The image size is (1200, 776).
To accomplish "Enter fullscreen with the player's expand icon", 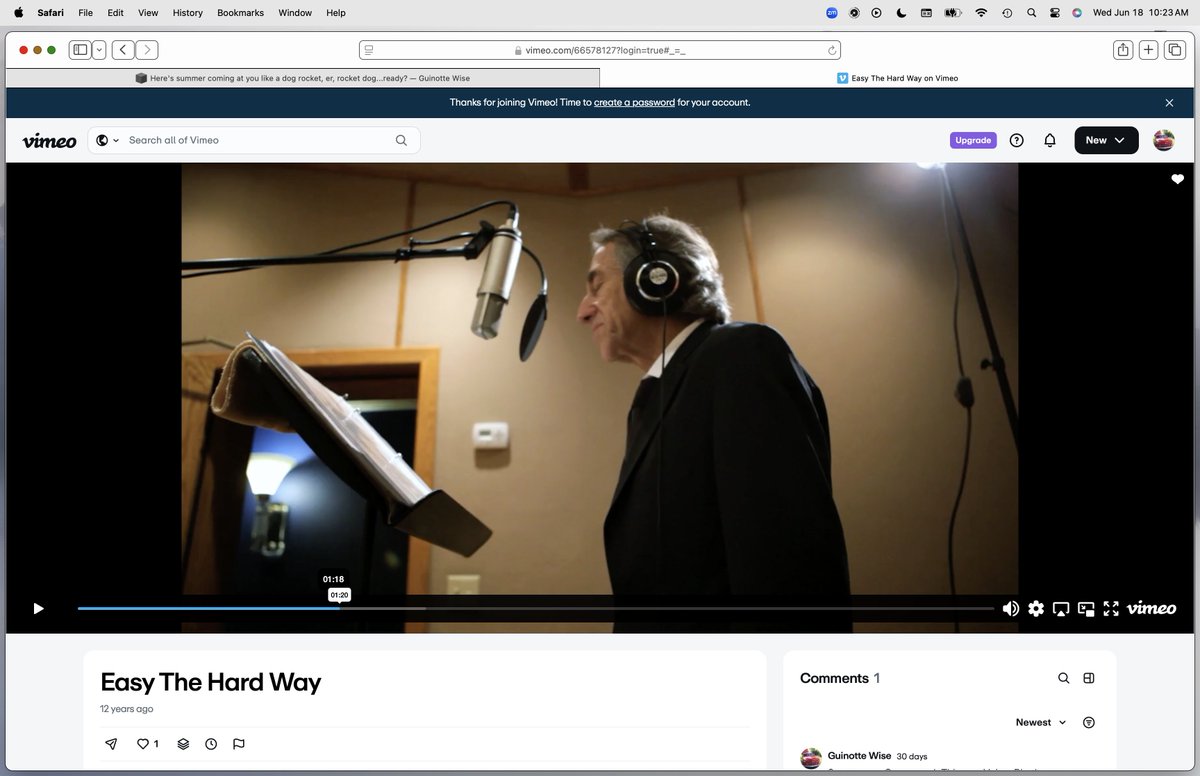I will pyautogui.click(x=1111, y=608).
